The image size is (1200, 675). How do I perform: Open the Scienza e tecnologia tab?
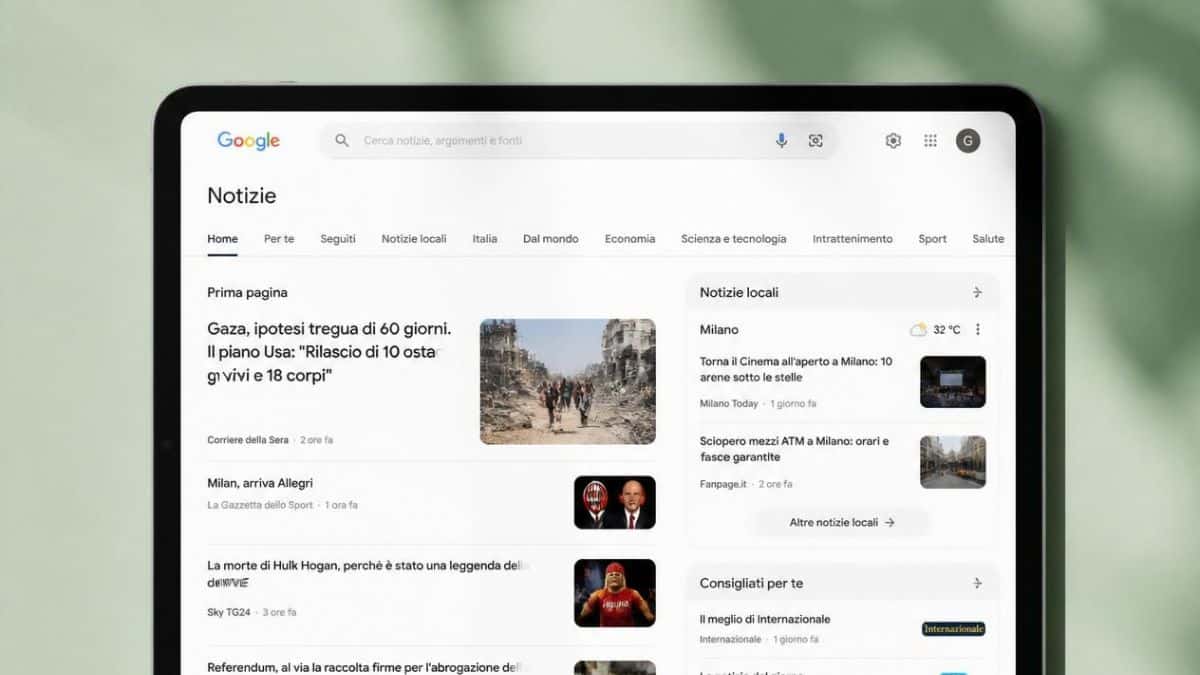(x=734, y=239)
